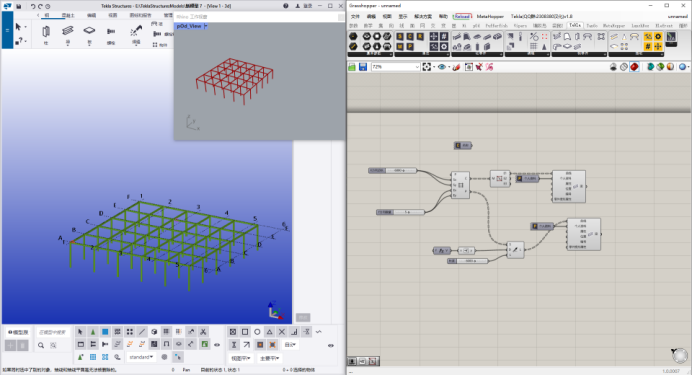This screenshot has height=375, width=693.
Task: Click the Reload button in Grasshopper menu bar
Action: 462,16
